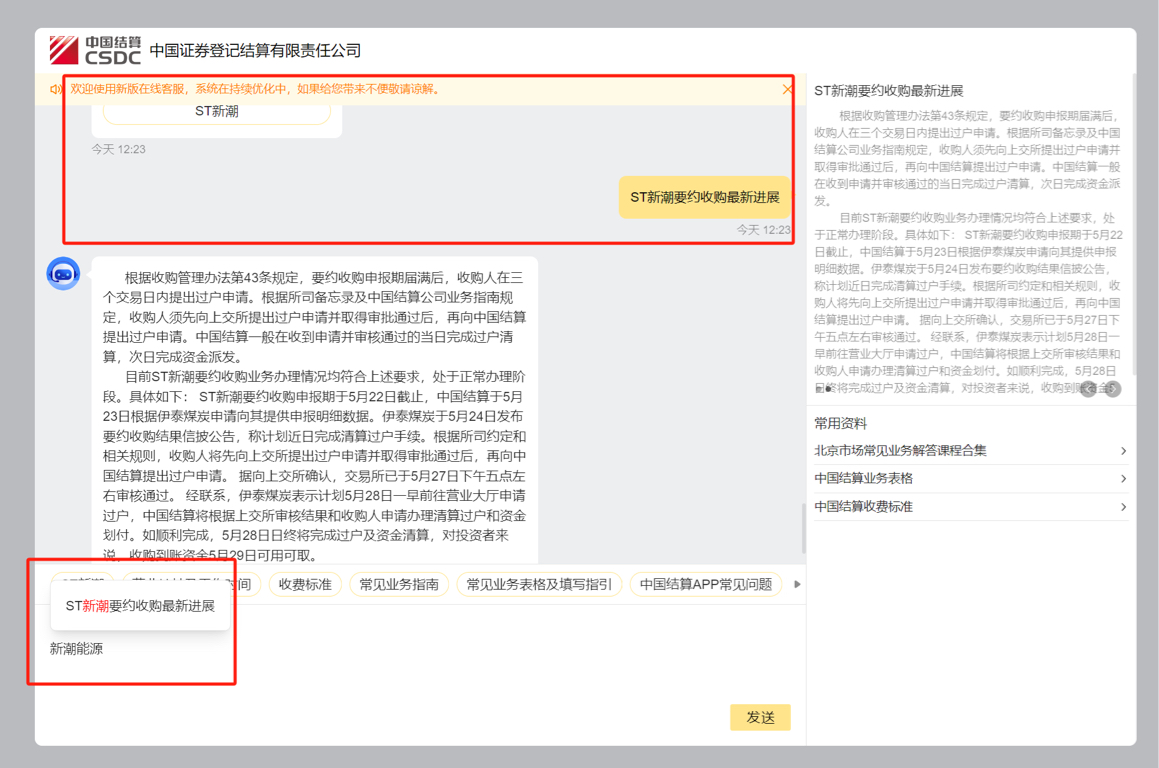Click the speaker icon in the notice bar
Screen dimensions: 1159x768
click(55, 89)
